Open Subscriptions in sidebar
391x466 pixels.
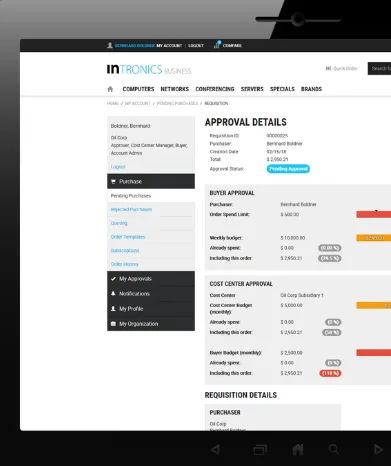[125, 250]
